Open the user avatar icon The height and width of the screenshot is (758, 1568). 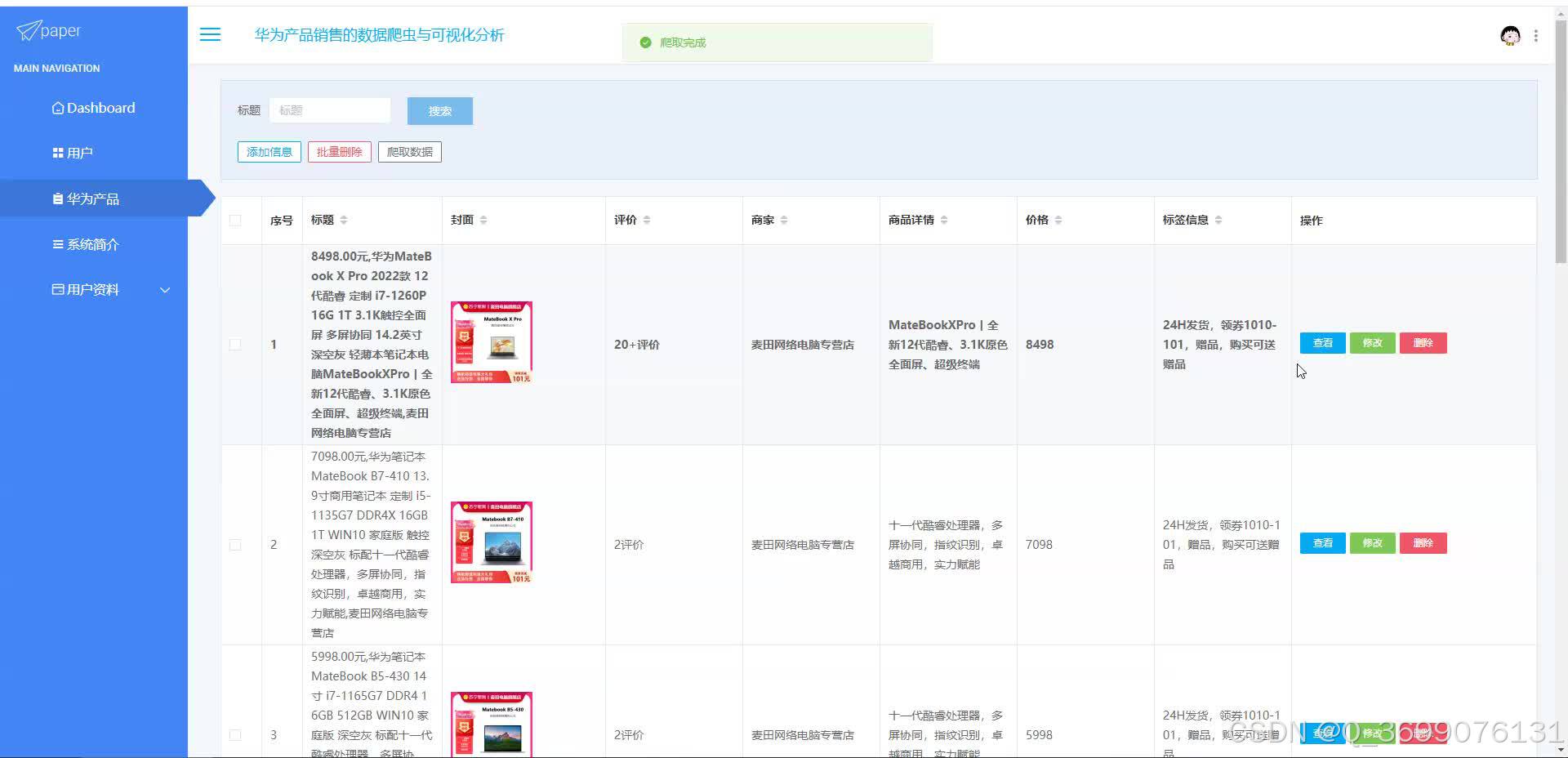[1510, 36]
